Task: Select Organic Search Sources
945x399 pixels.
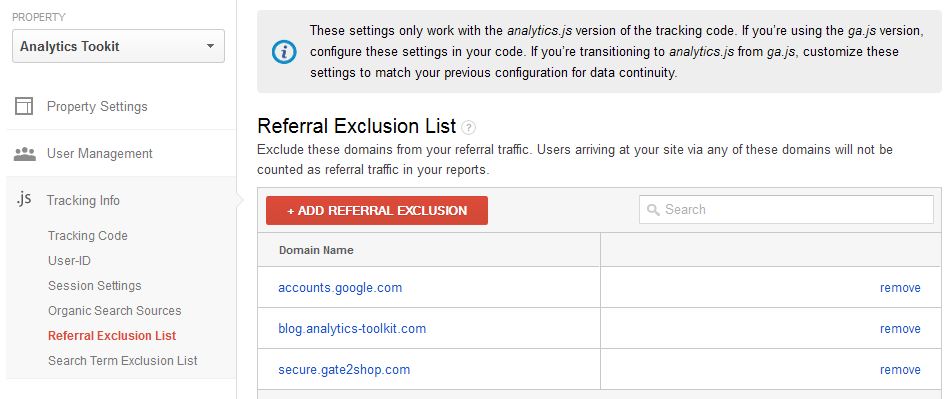Action: coord(115,311)
